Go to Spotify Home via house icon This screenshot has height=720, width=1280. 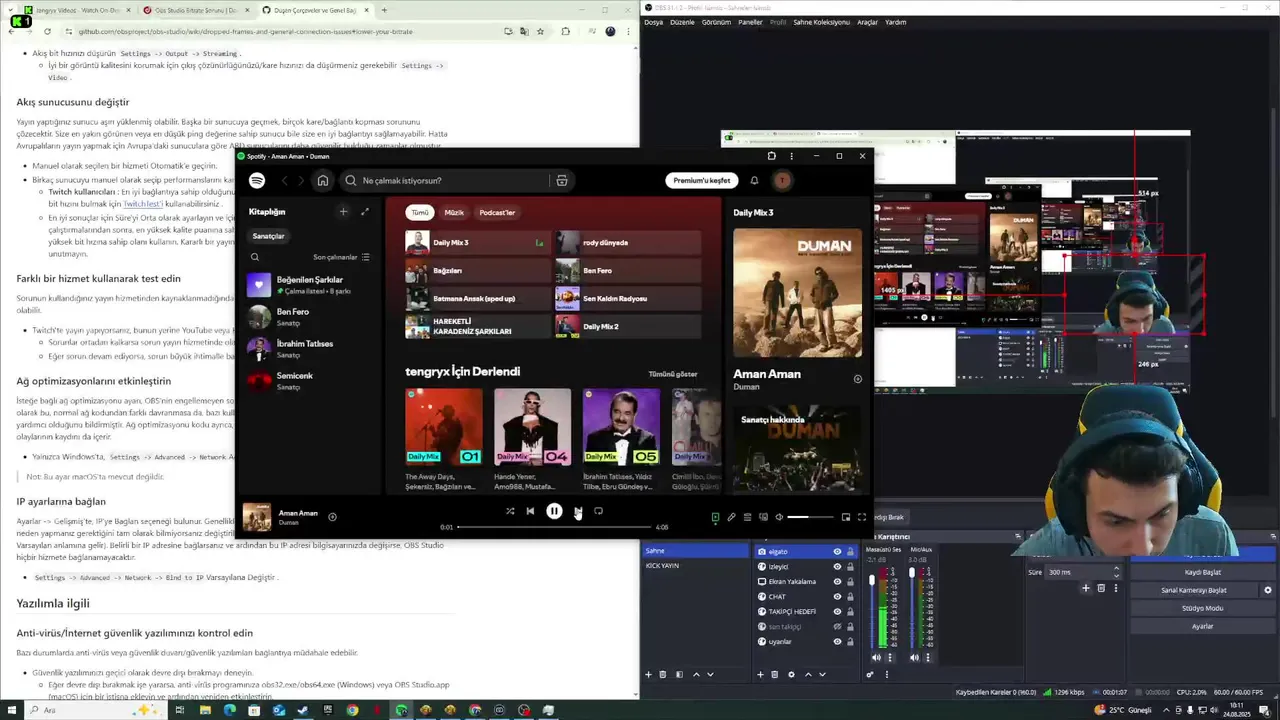pyautogui.click(x=322, y=181)
